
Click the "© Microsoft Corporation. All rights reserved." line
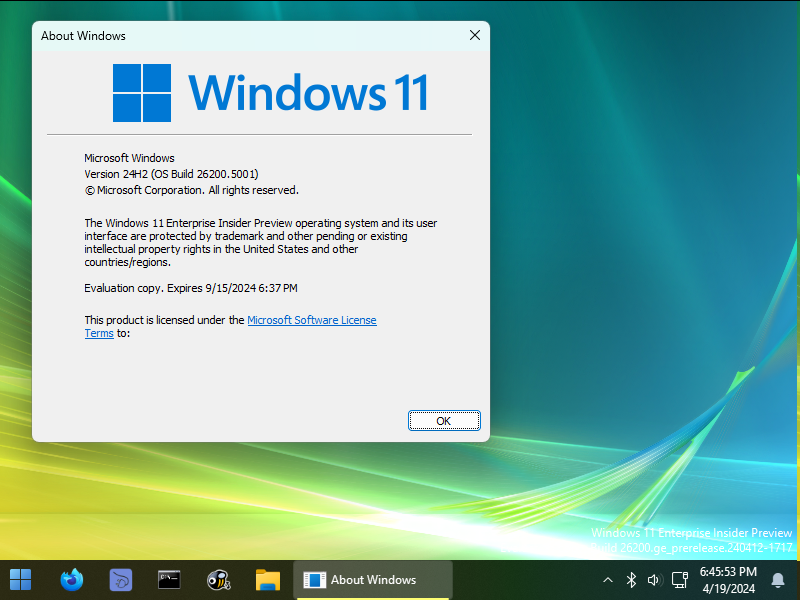click(191, 190)
